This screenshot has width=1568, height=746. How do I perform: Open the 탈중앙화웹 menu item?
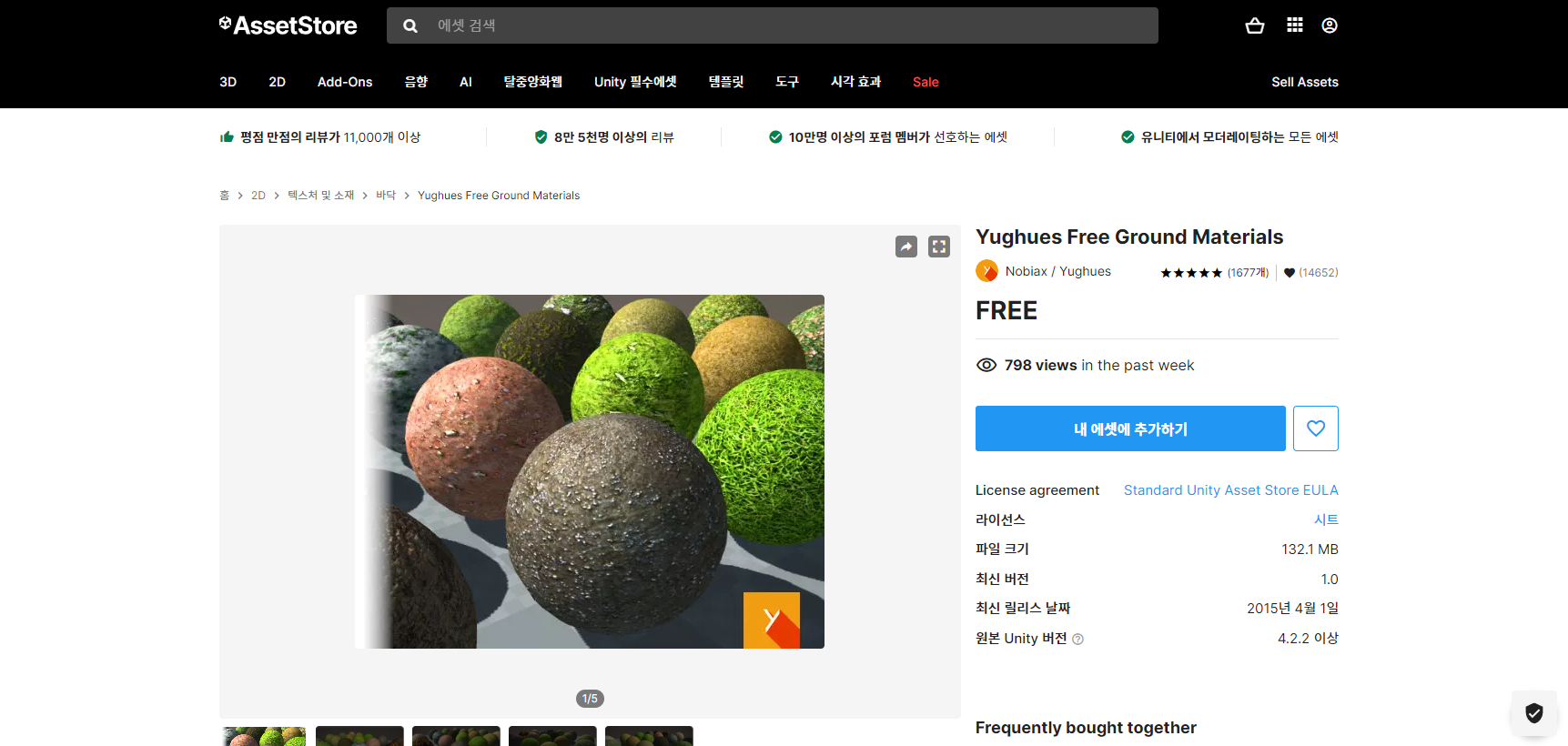coord(533,82)
